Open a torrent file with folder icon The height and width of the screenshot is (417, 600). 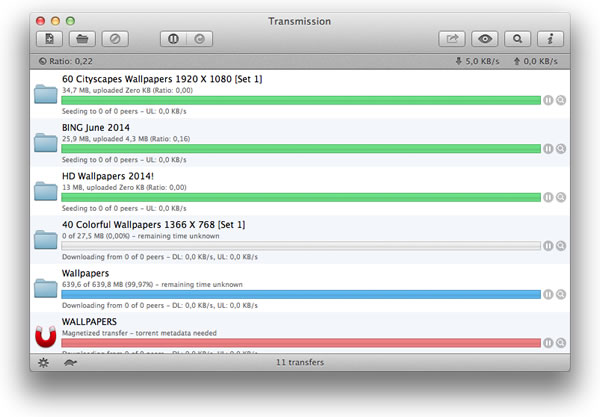tap(82, 39)
